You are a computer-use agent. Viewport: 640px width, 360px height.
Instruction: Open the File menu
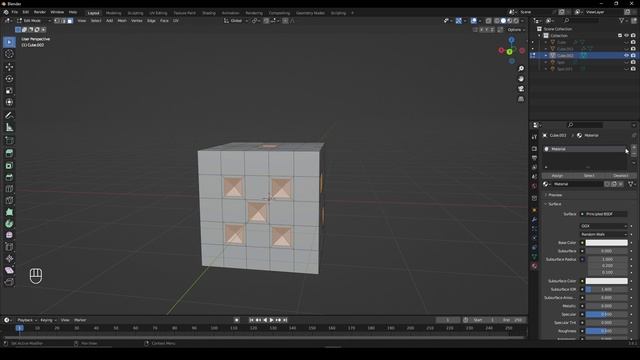[x=15, y=12]
